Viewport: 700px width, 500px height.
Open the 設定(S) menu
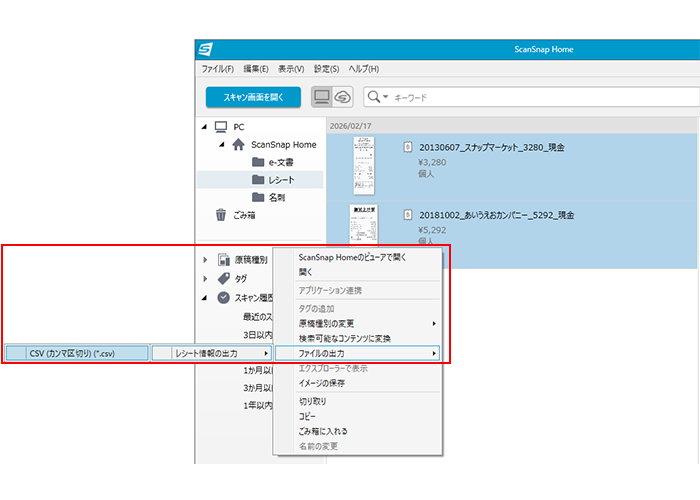pos(326,69)
